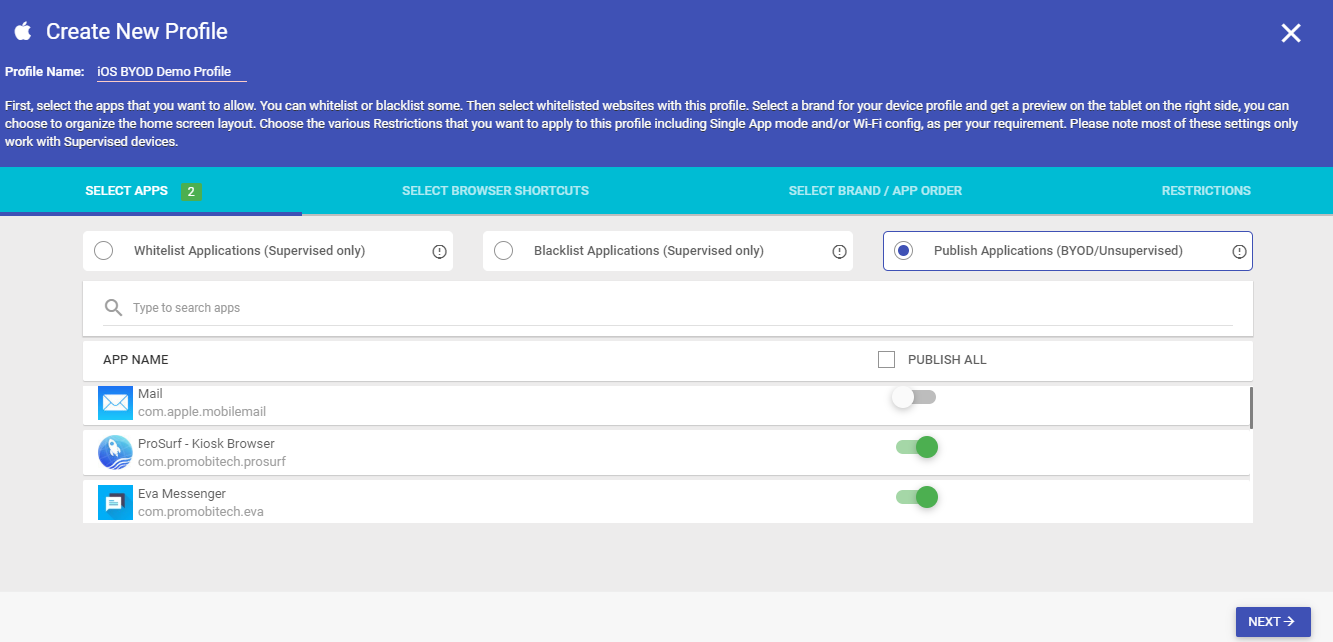This screenshot has height=642, width=1333.
Task: Click the com.promobitech.eva bundle ID text
Action: pos(201,512)
